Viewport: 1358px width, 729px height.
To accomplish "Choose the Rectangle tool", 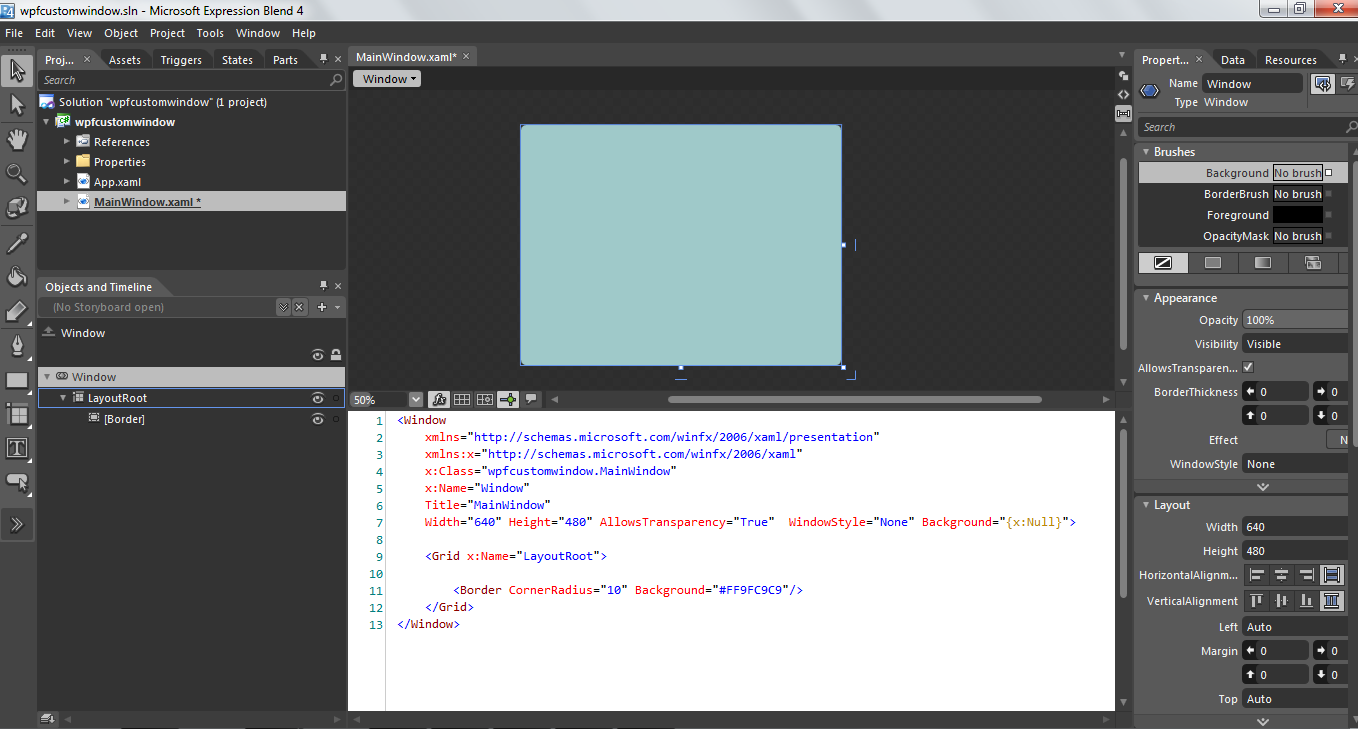I will 16,380.
